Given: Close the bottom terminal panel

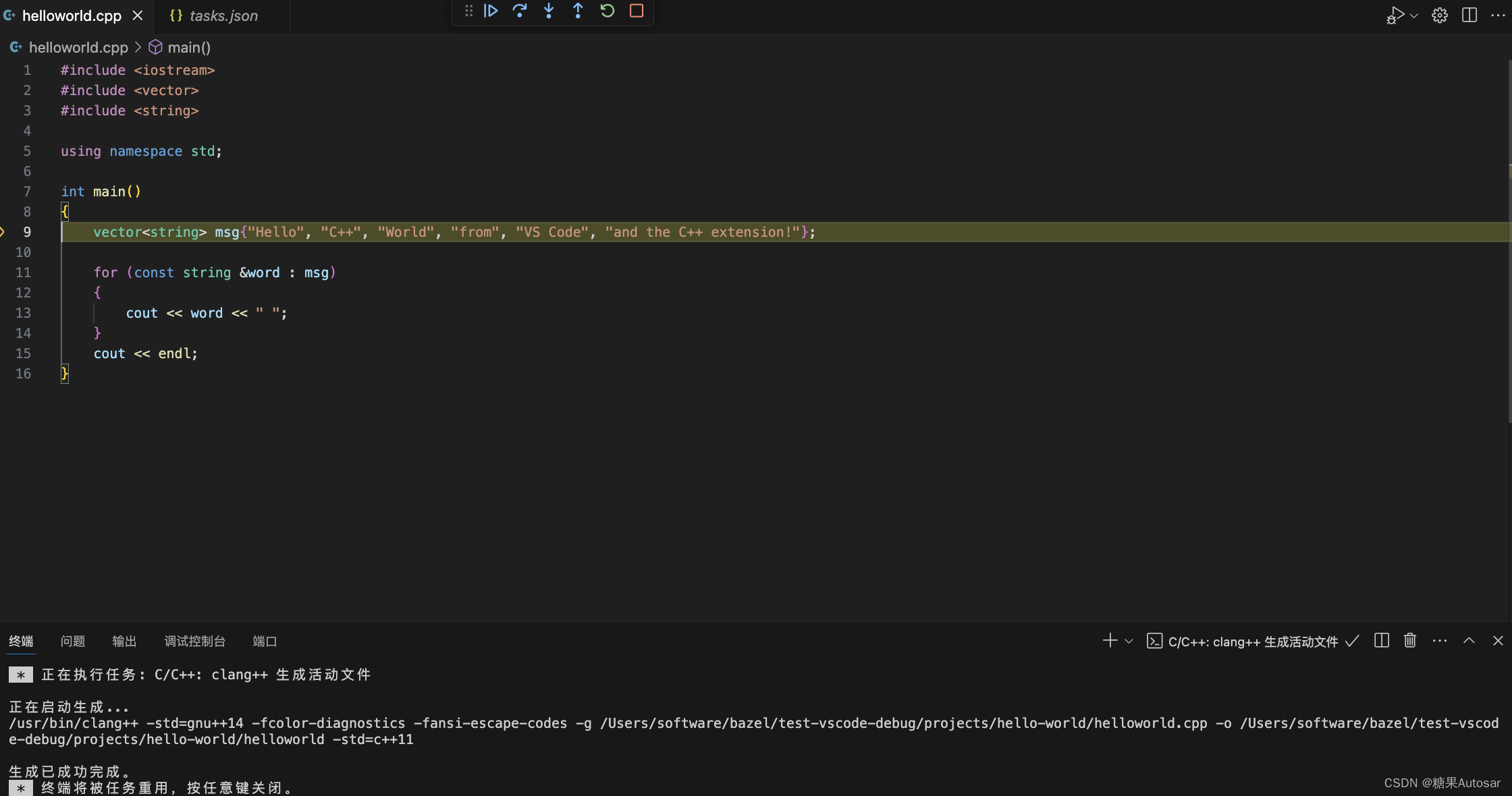Looking at the screenshot, I should click(x=1498, y=640).
